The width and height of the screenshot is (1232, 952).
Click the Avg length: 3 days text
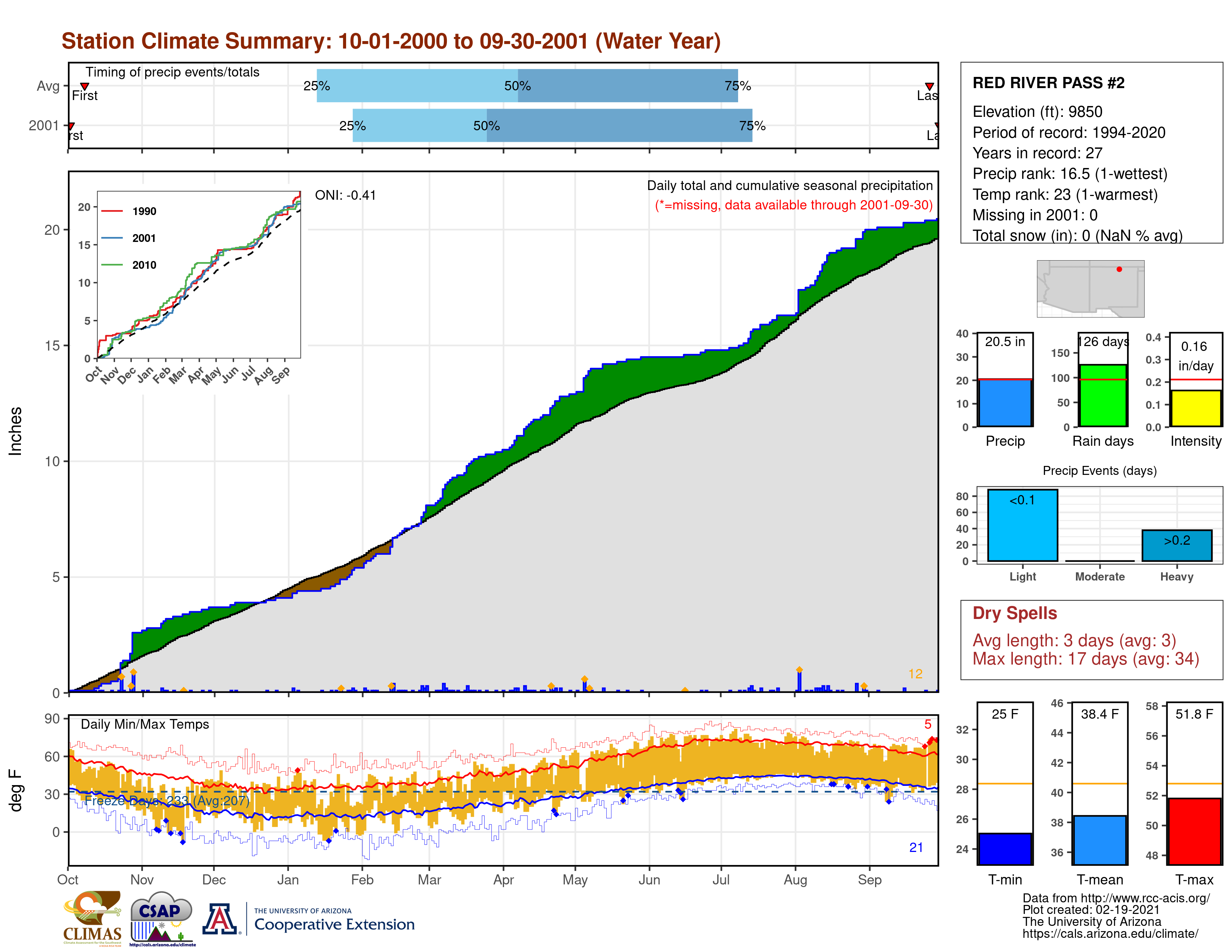pos(1074,641)
